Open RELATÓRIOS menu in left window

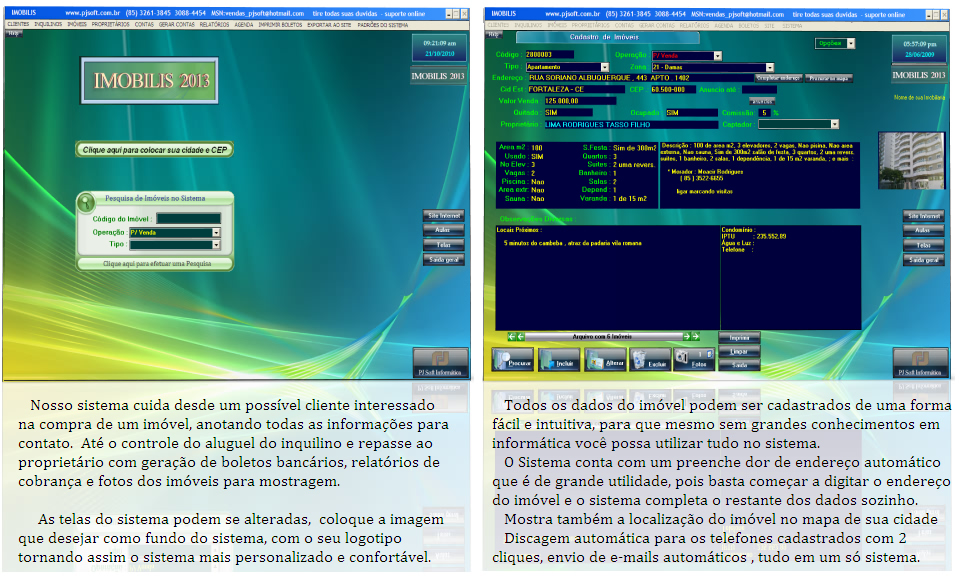pos(215,25)
